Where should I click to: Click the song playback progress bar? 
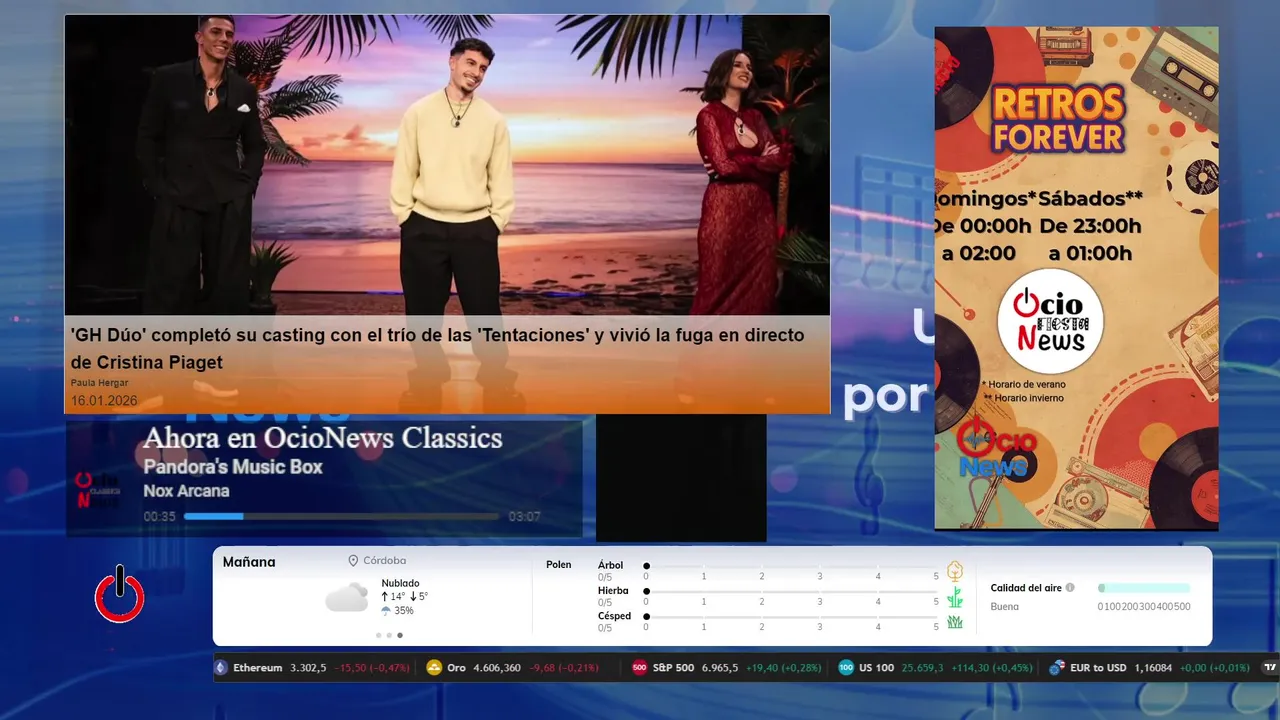(341, 517)
